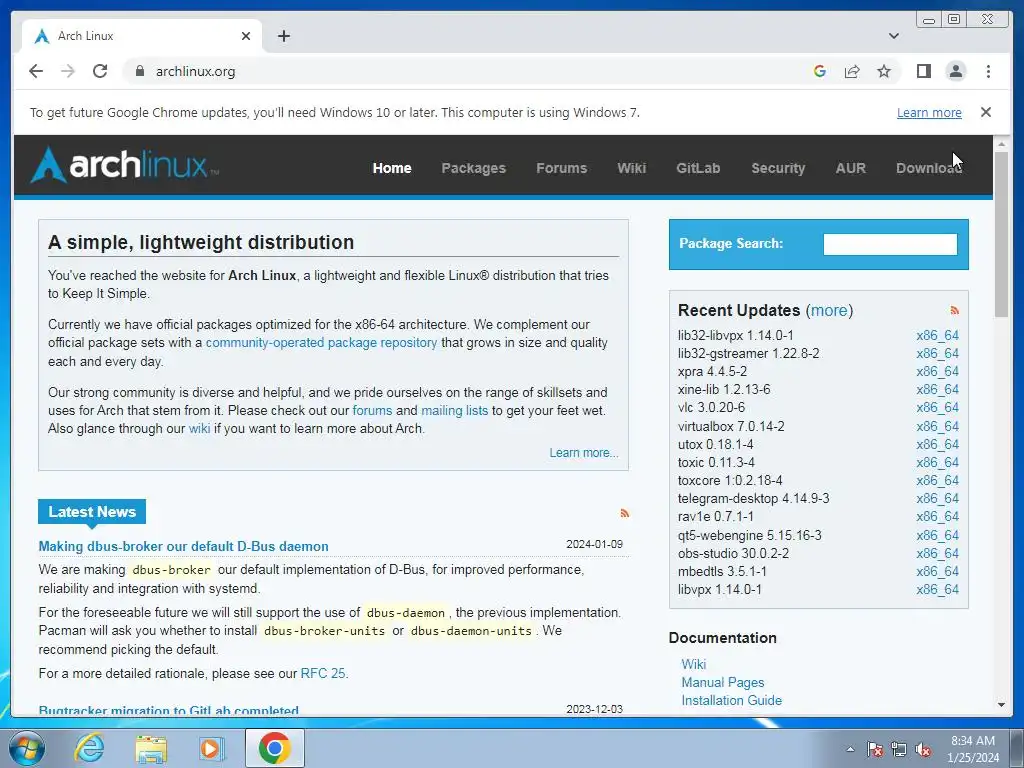Screen dimensions: 1024x768
Task: Share this page using share icon
Action: [852, 71]
